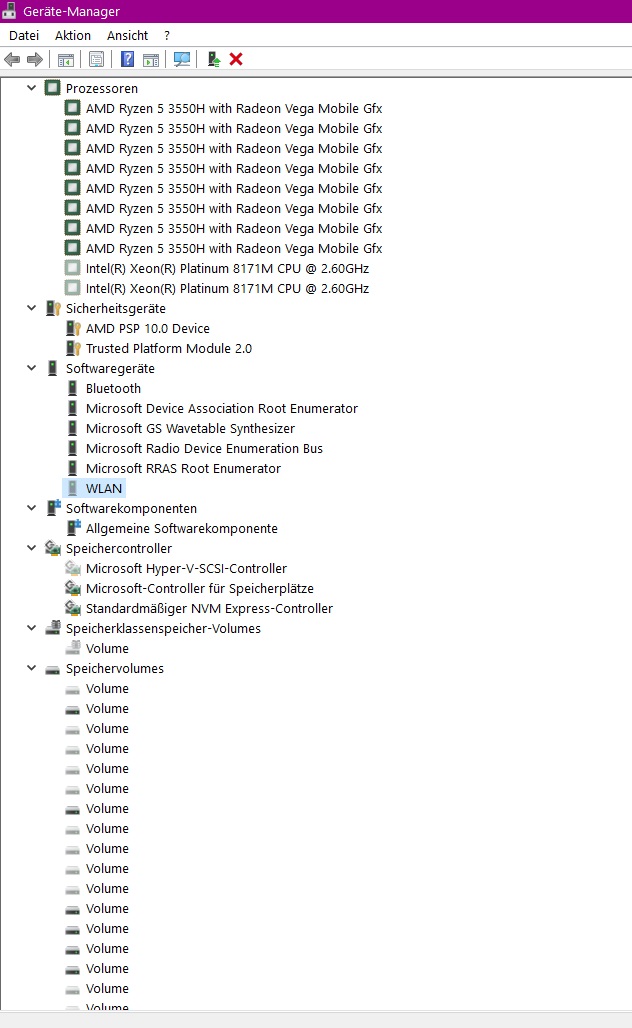Open the Datei menu

coord(24,35)
